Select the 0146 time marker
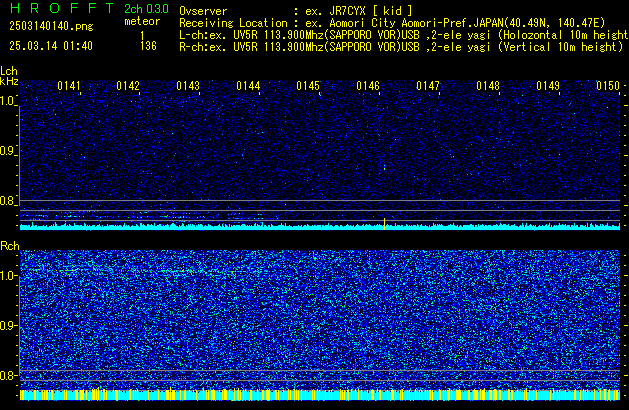629x410 pixels. pyautogui.click(x=368, y=86)
